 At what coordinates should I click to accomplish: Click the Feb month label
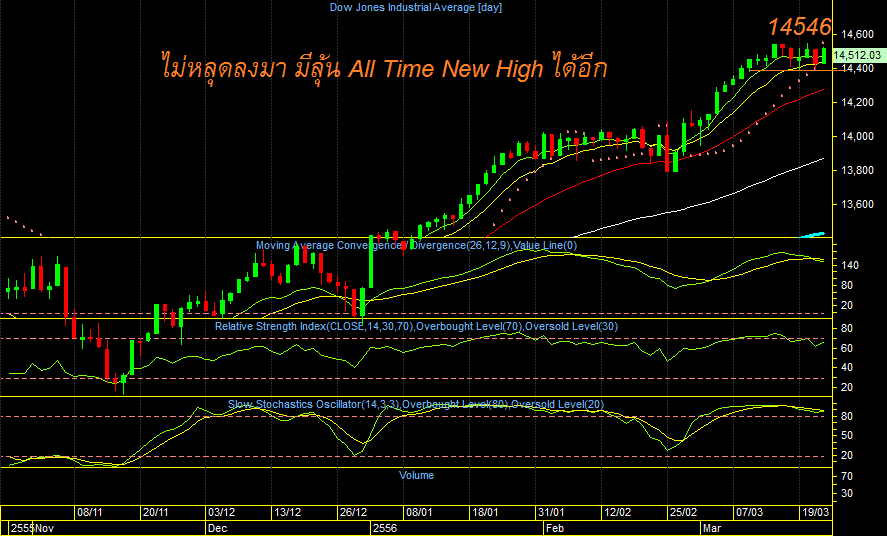tap(555, 529)
